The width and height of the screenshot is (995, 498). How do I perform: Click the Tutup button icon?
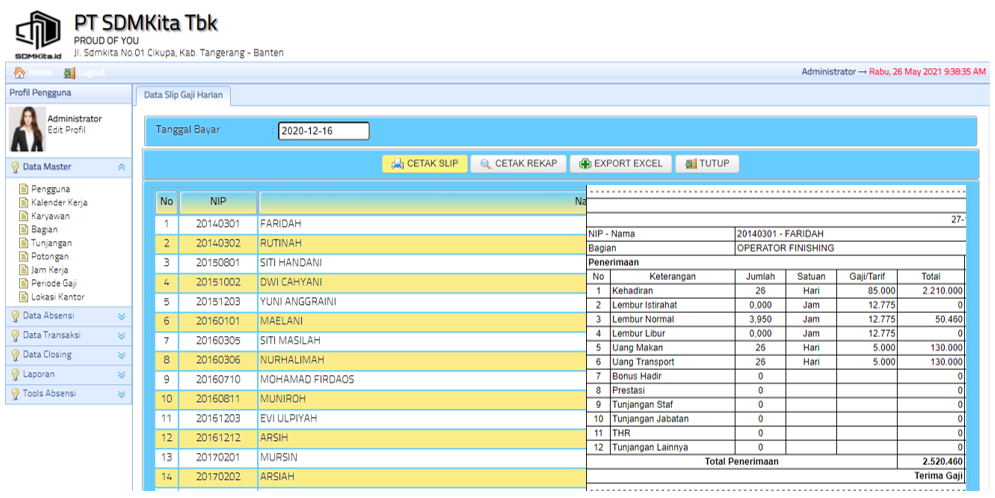pos(690,164)
